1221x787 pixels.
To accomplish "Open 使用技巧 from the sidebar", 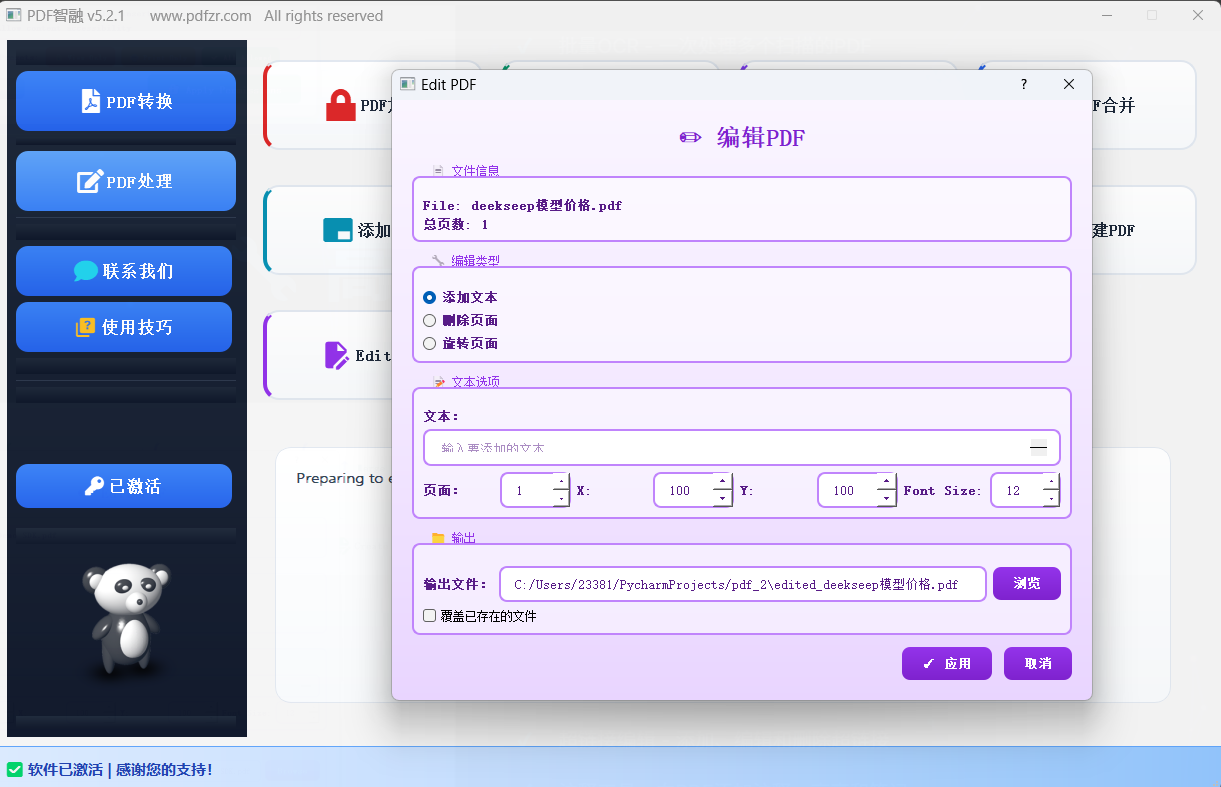I will tap(124, 326).
